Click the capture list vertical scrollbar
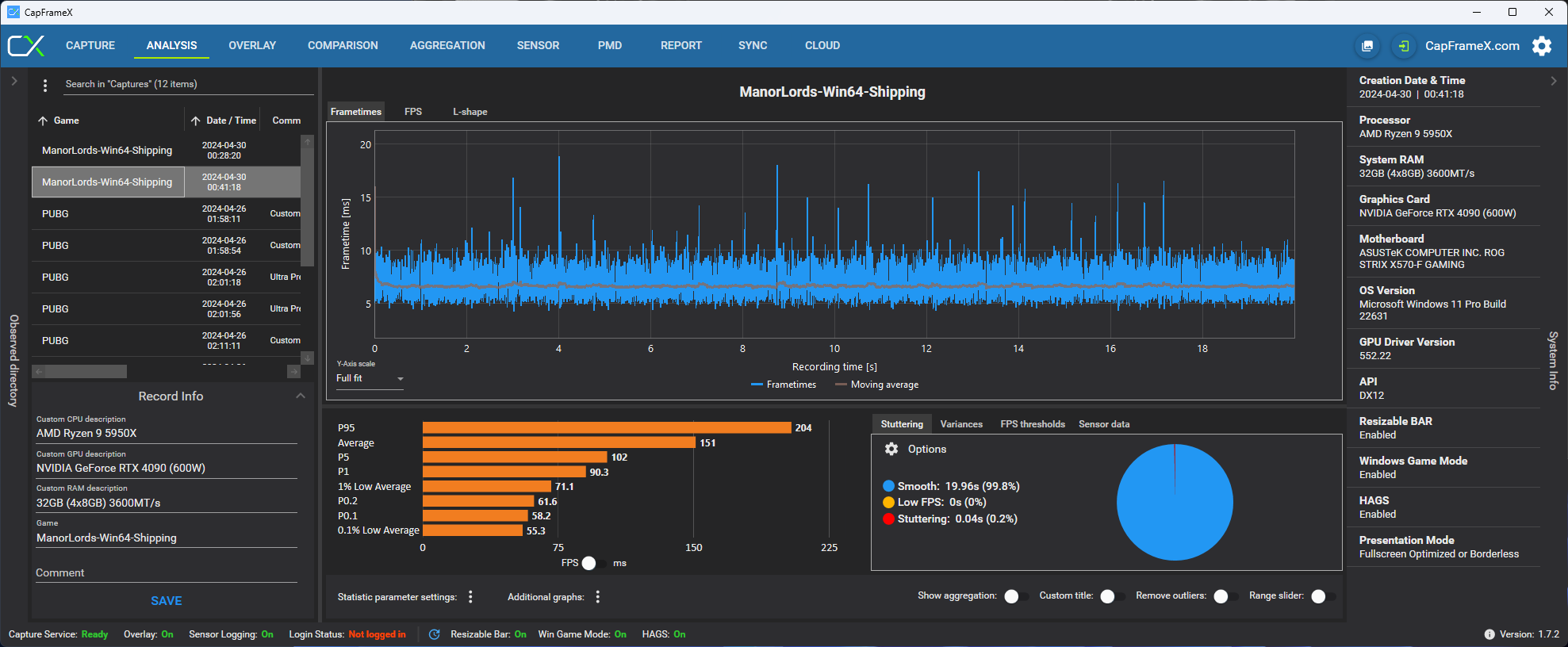This screenshot has width=1568, height=647. point(308,206)
